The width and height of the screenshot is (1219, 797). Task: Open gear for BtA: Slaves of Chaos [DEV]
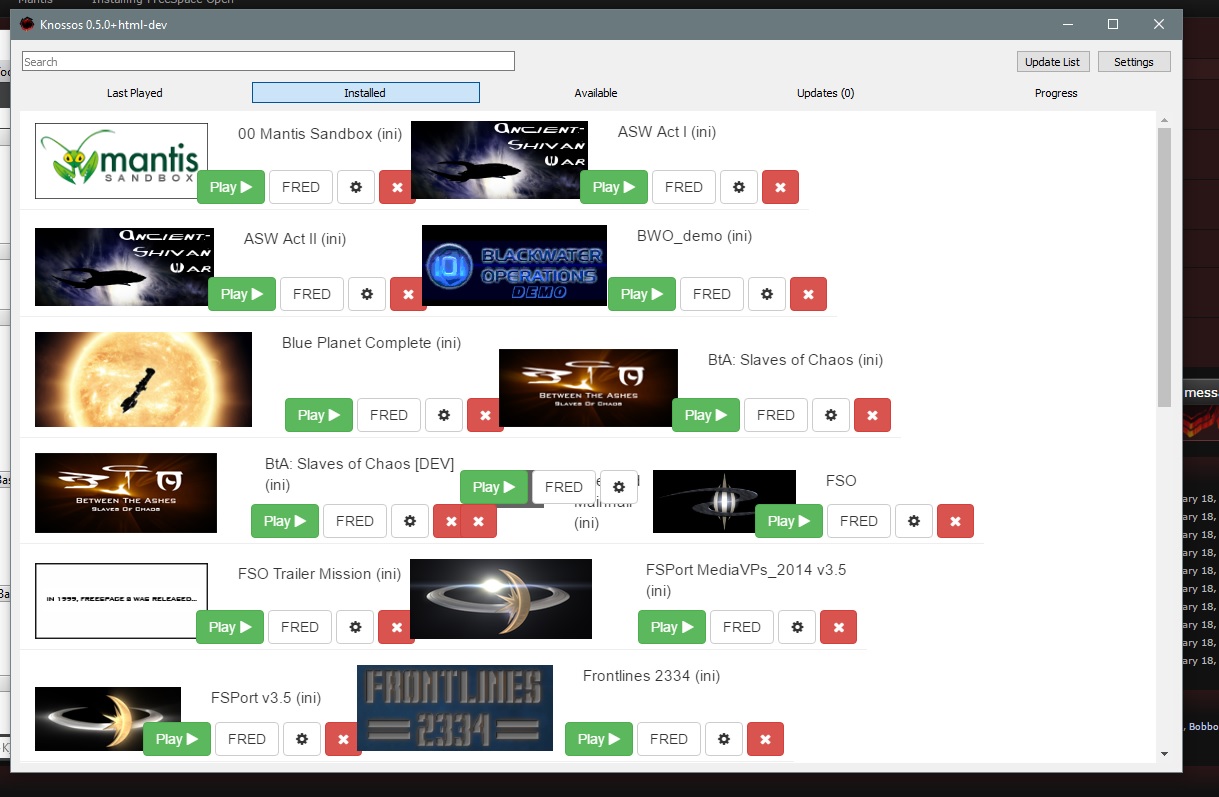pyautogui.click(x=410, y=521)
